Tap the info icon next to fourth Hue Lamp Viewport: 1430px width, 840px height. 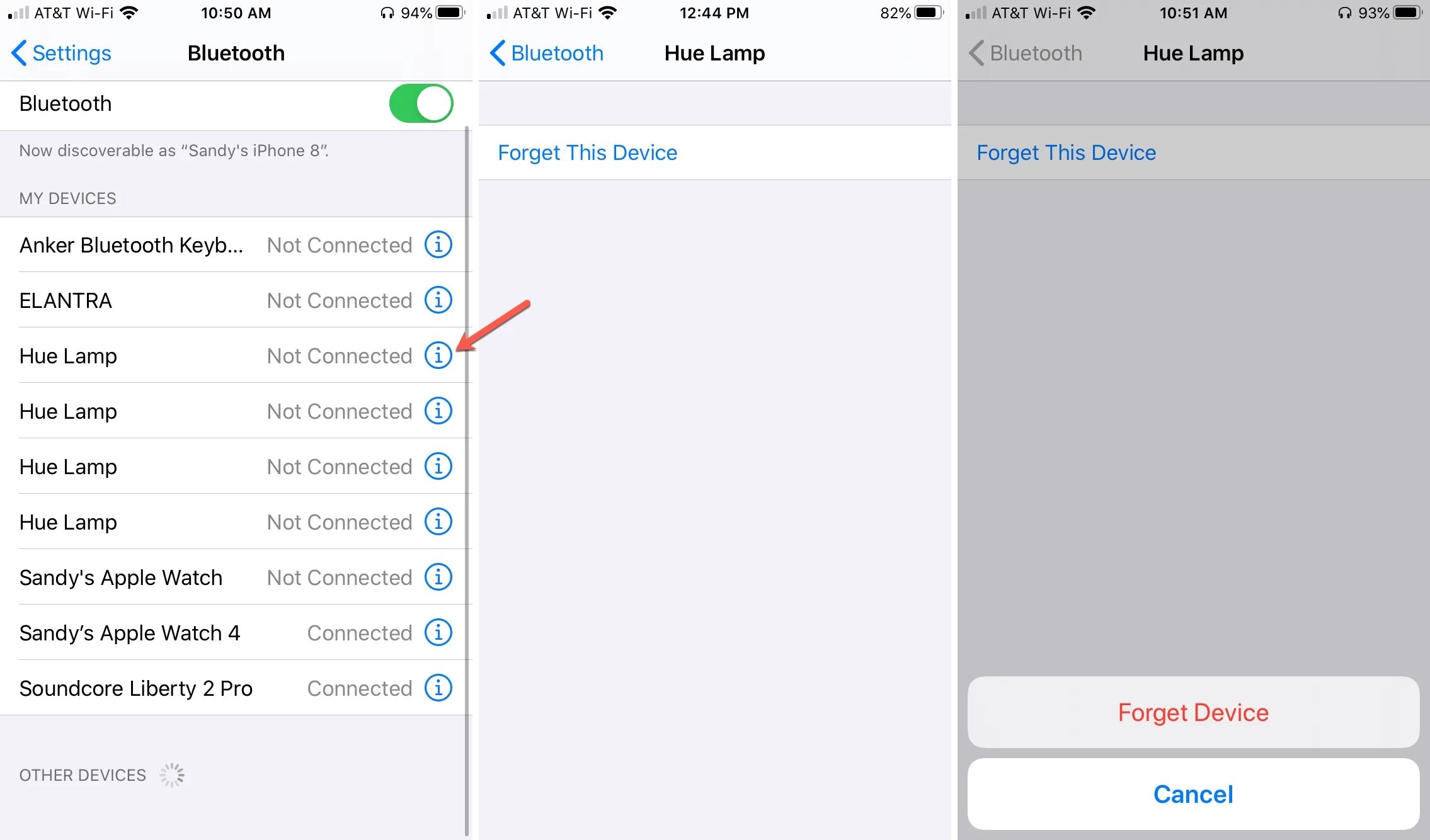click(x=438, y=520)
